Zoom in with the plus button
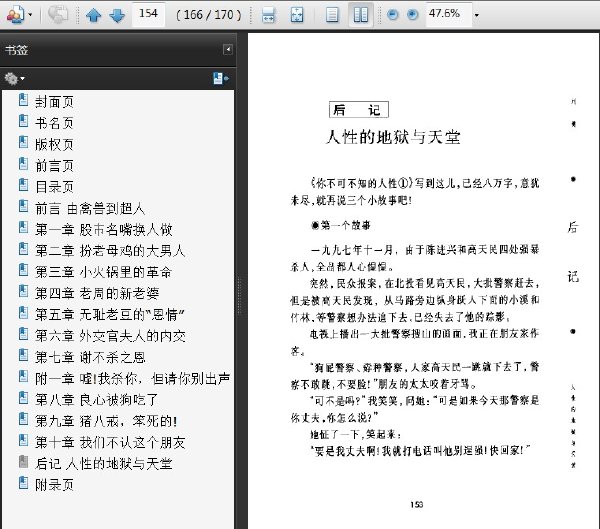Viewport: 600px width, 529px height. [x=412, y=15]
